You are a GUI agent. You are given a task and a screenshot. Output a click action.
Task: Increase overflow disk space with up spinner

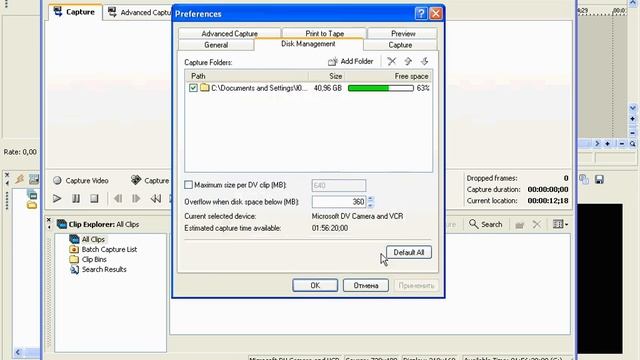371,199
